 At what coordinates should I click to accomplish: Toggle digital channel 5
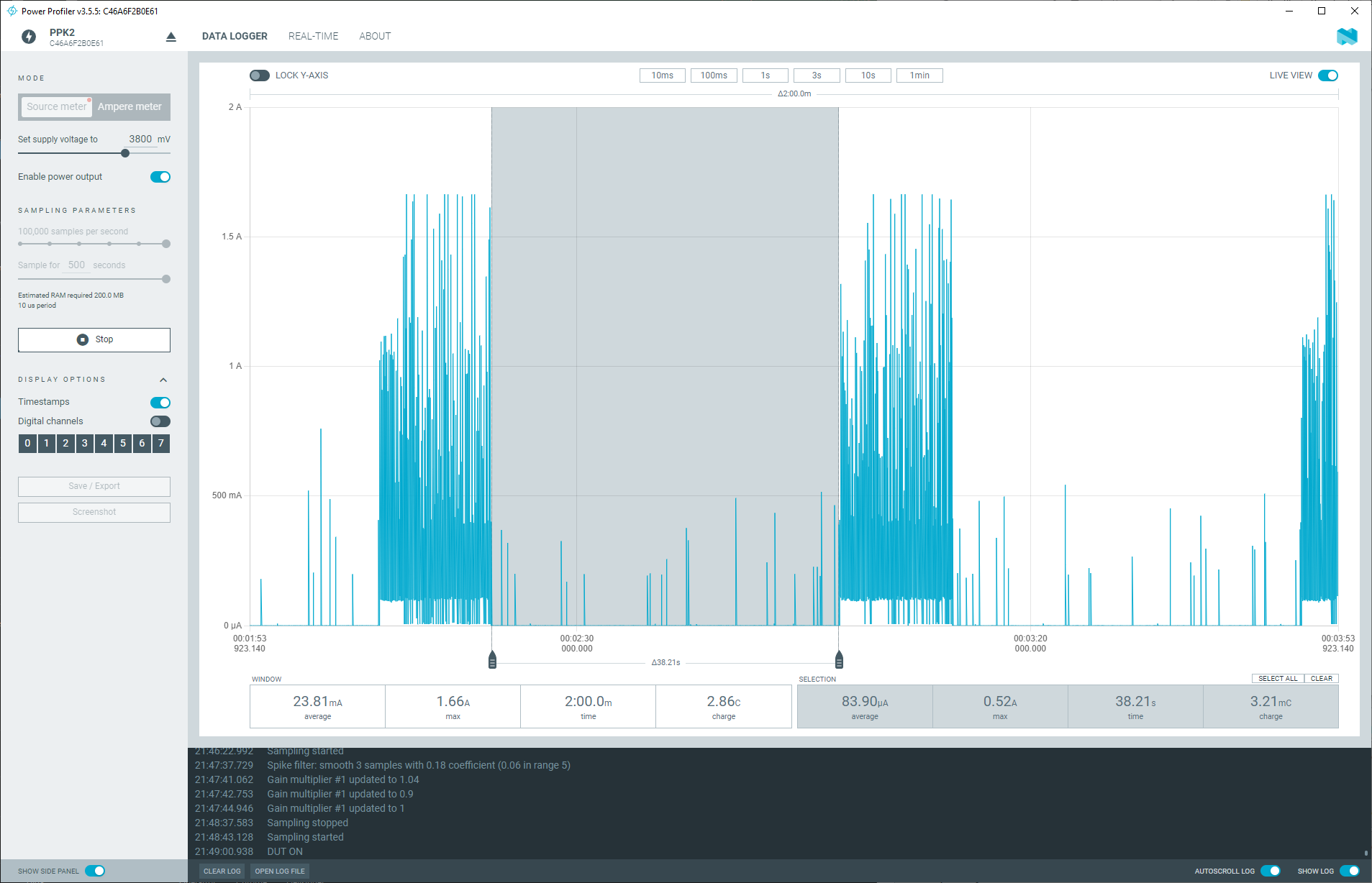pyautogui.click(x=123, y=444)
